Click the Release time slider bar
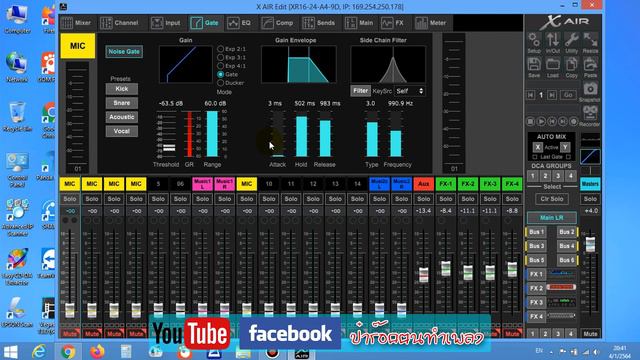 (x=325, y=134)
